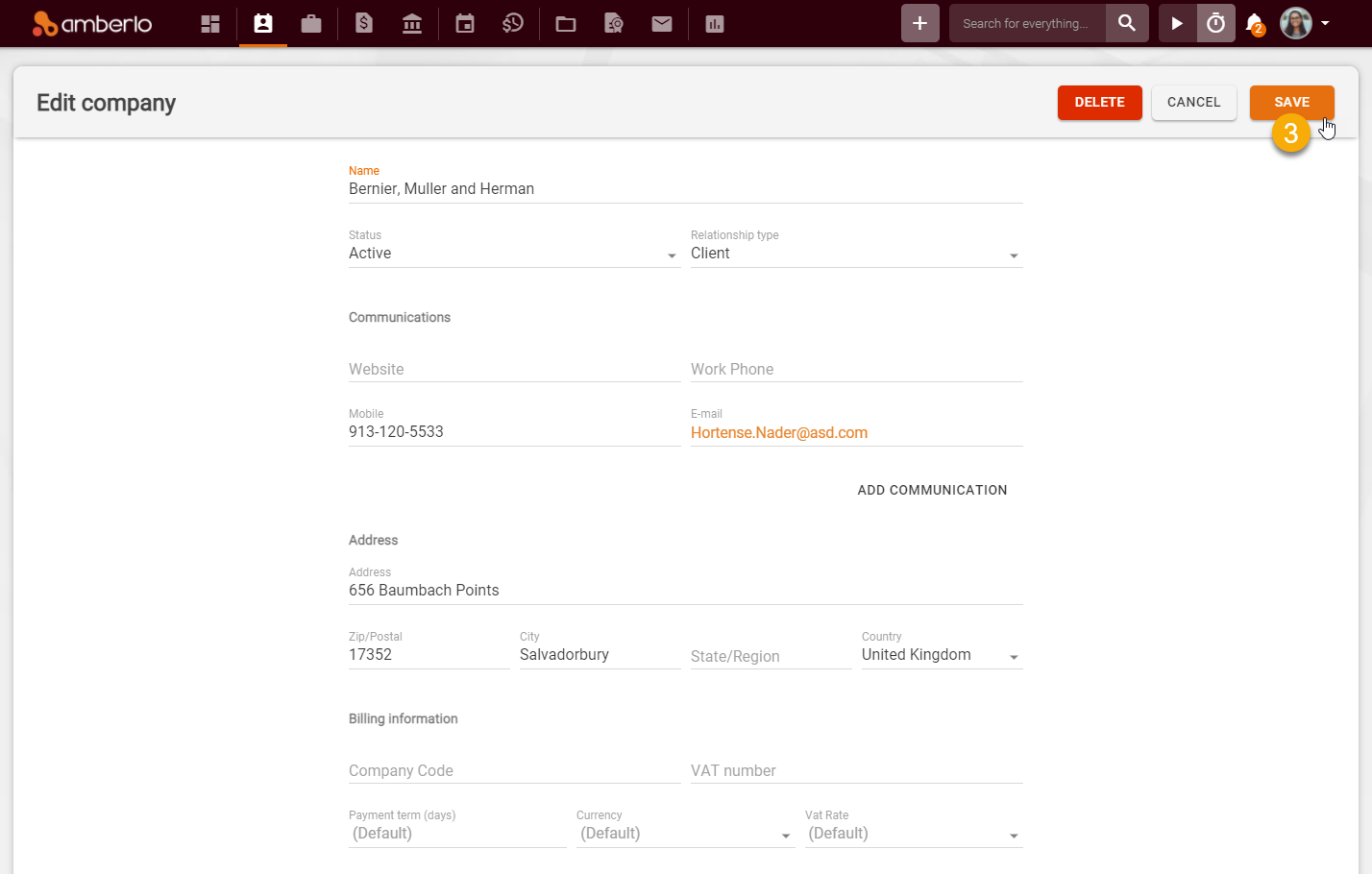Click the Communications section label

[400, 317]
